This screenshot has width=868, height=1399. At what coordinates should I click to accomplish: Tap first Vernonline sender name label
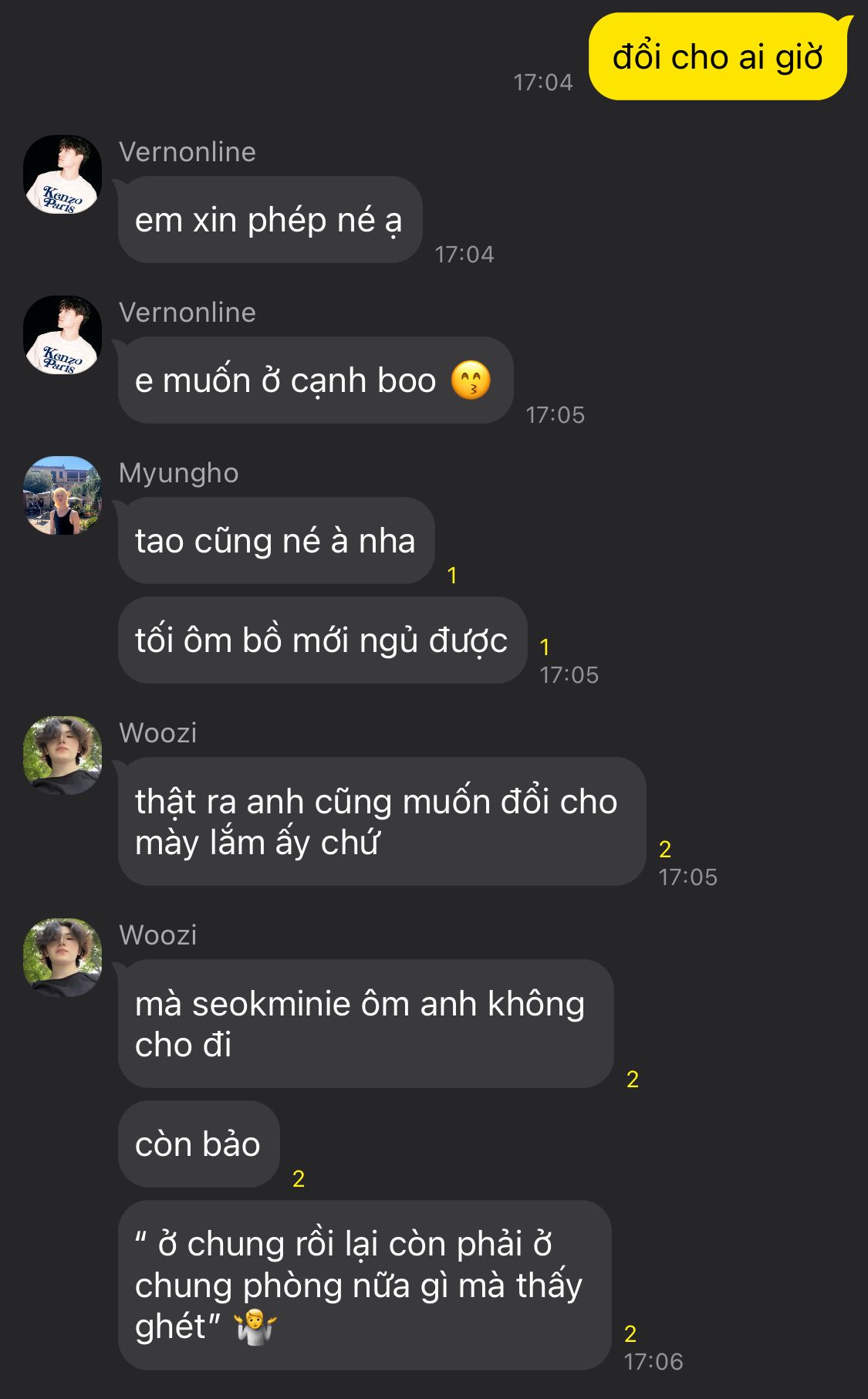tap(187, 152)
